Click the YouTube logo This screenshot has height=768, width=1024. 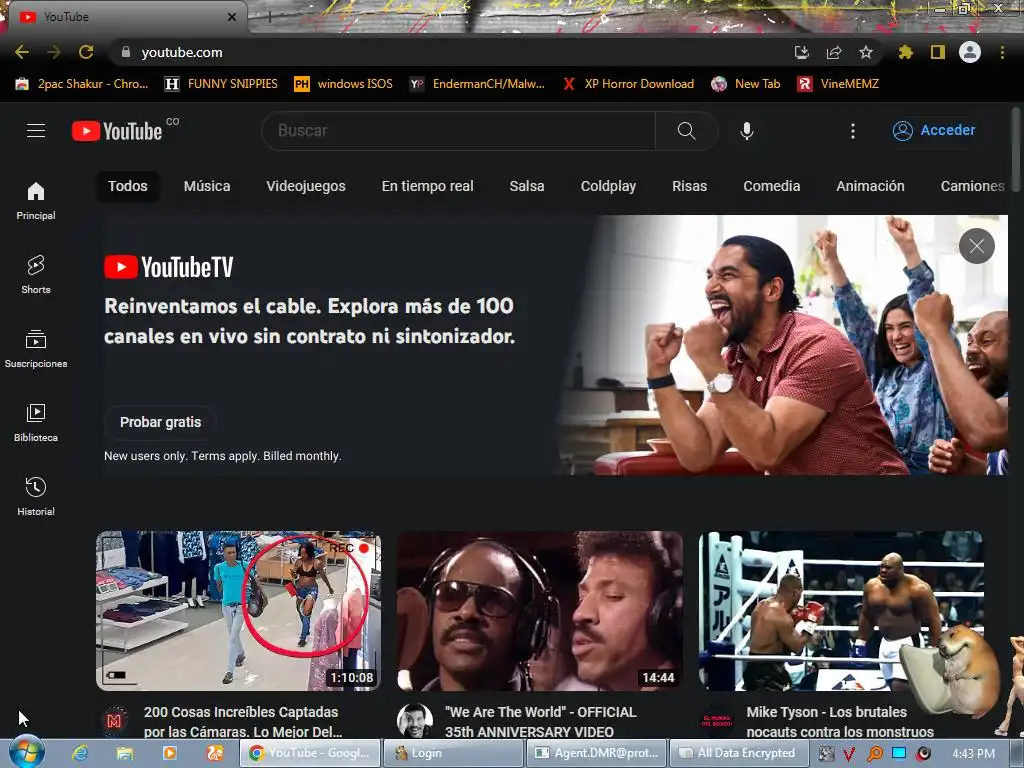point(117,131)
